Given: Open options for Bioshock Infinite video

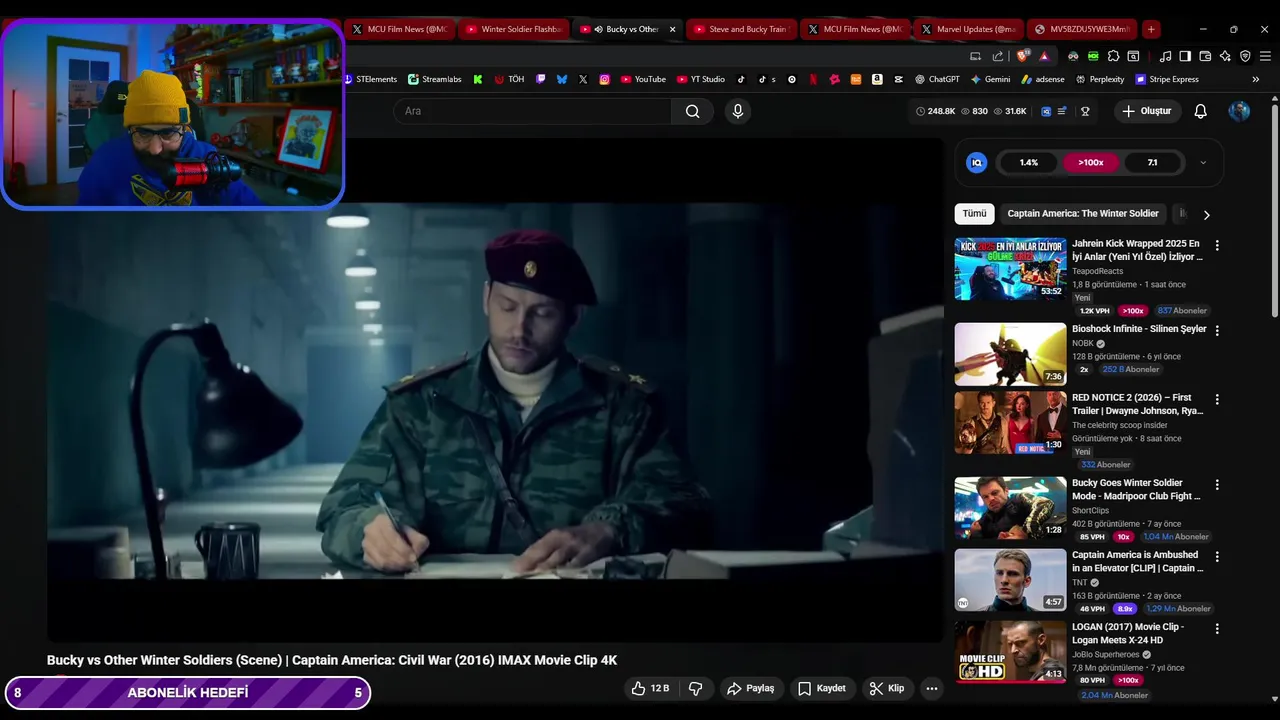Looking at the screenshot, I should coord(1217,330).
